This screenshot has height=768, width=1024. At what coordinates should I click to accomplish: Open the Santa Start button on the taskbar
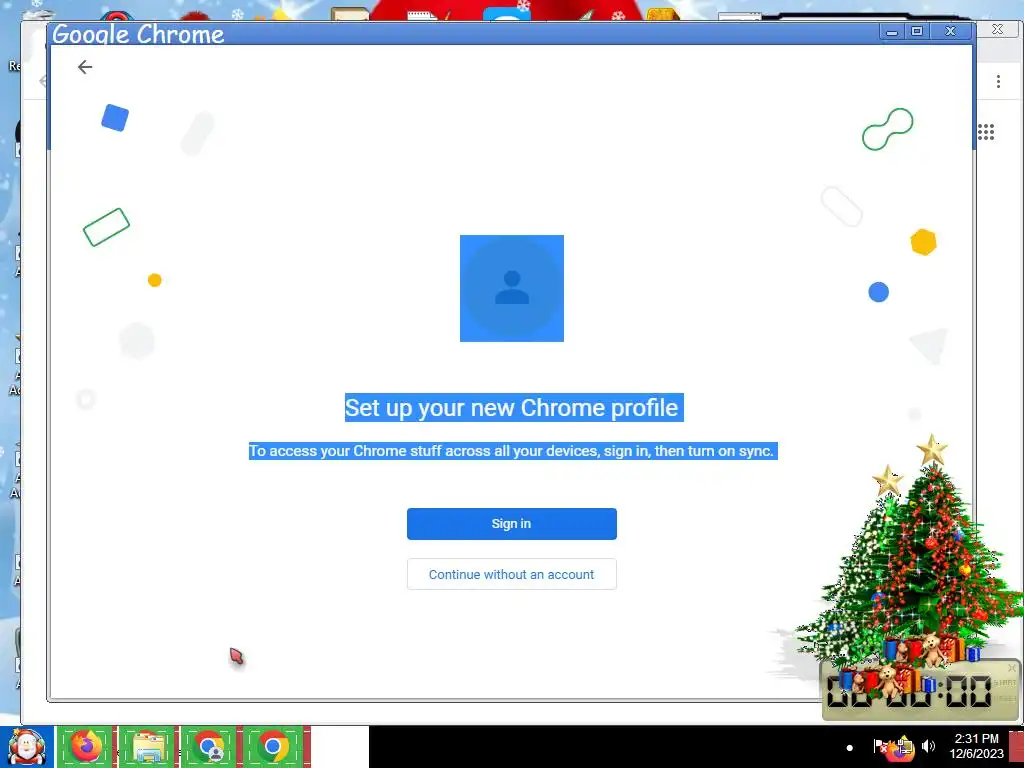[x=27, y=747]
